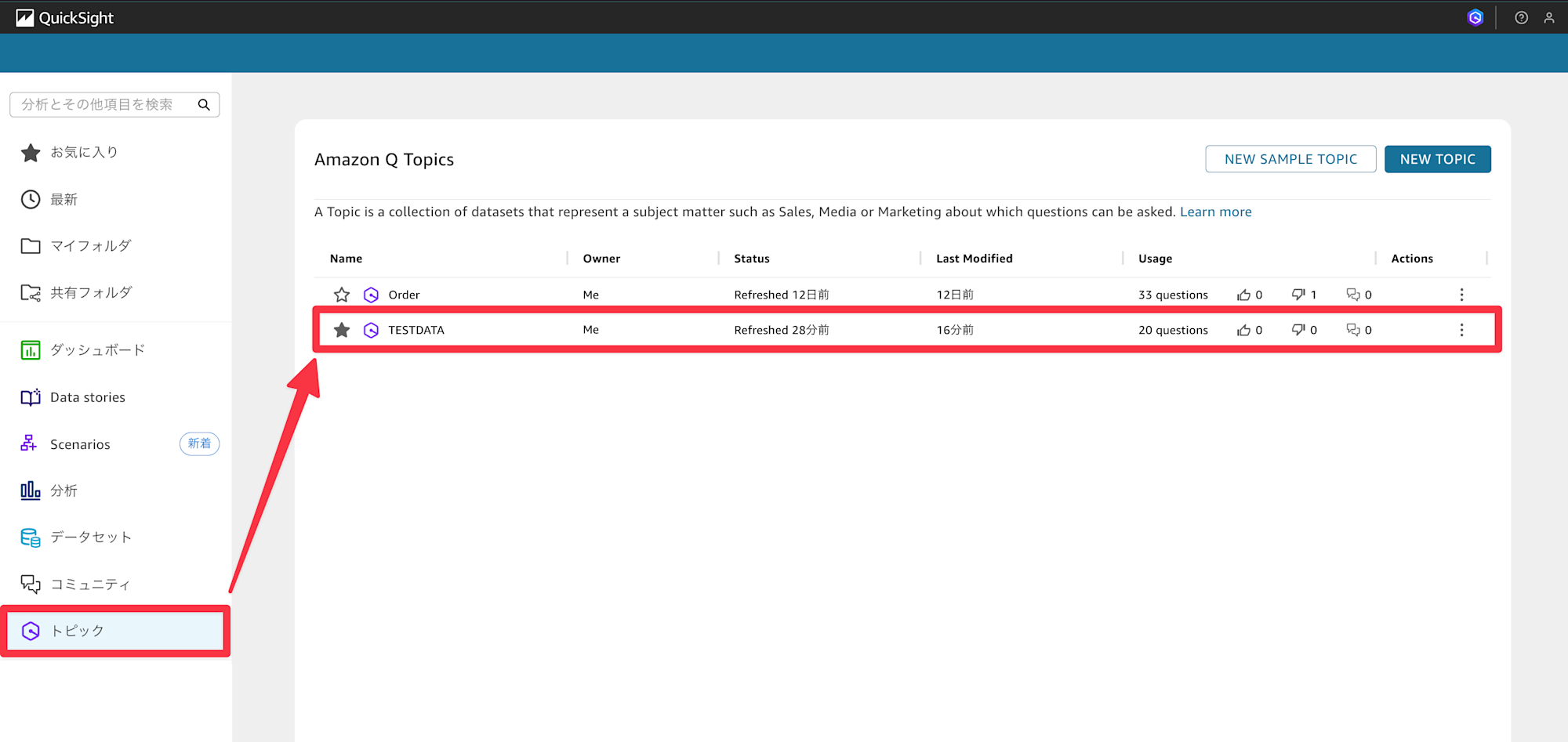The height and width of the screenshot is (742, 1568).
Task: Open the user profile icon
Action: (1549, 17)
